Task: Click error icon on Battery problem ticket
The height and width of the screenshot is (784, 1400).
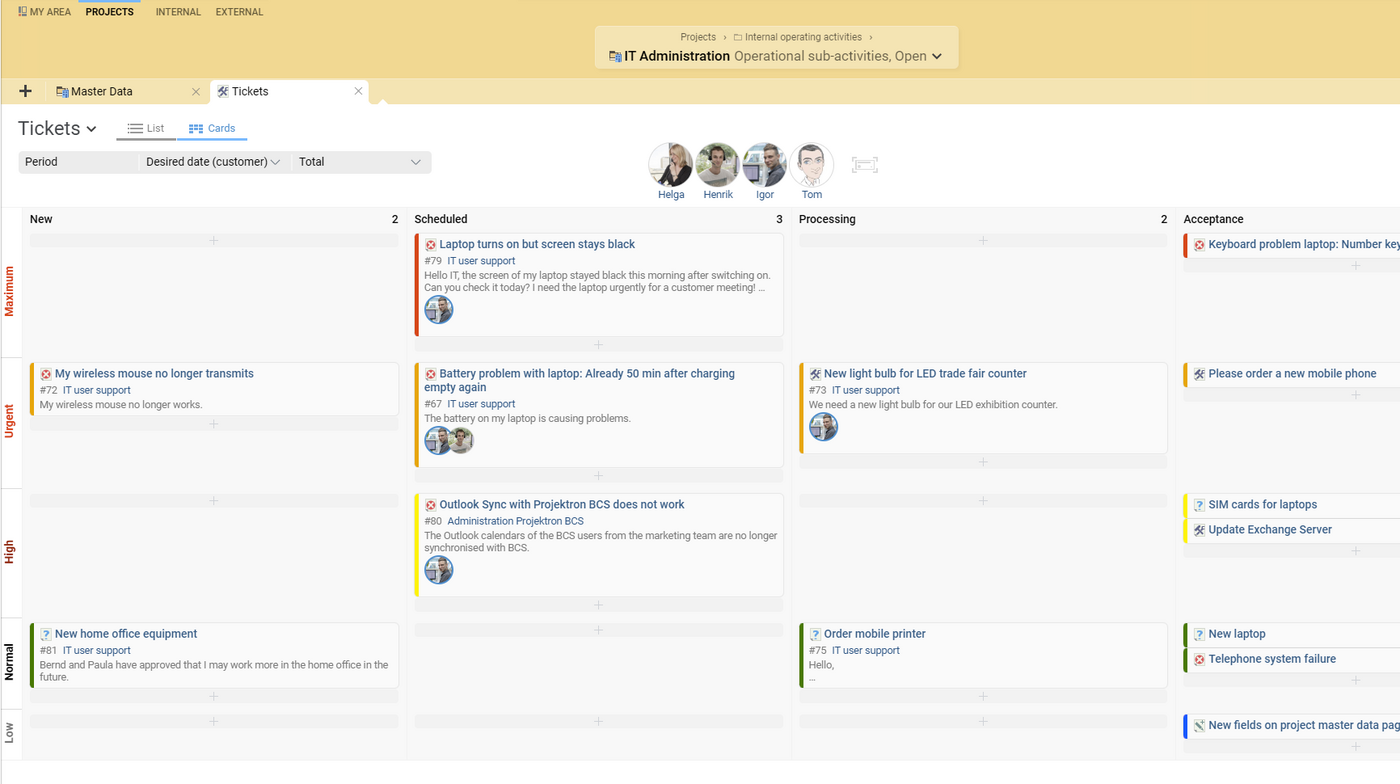Action: tap(430, 375)
